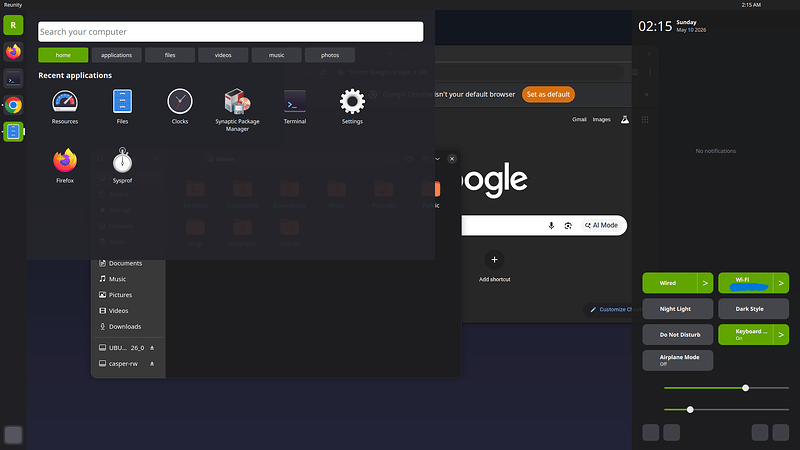Screen dimensions: 800x450
Task: Open Google Lens image search icon
Action: [x=568, y=226]
